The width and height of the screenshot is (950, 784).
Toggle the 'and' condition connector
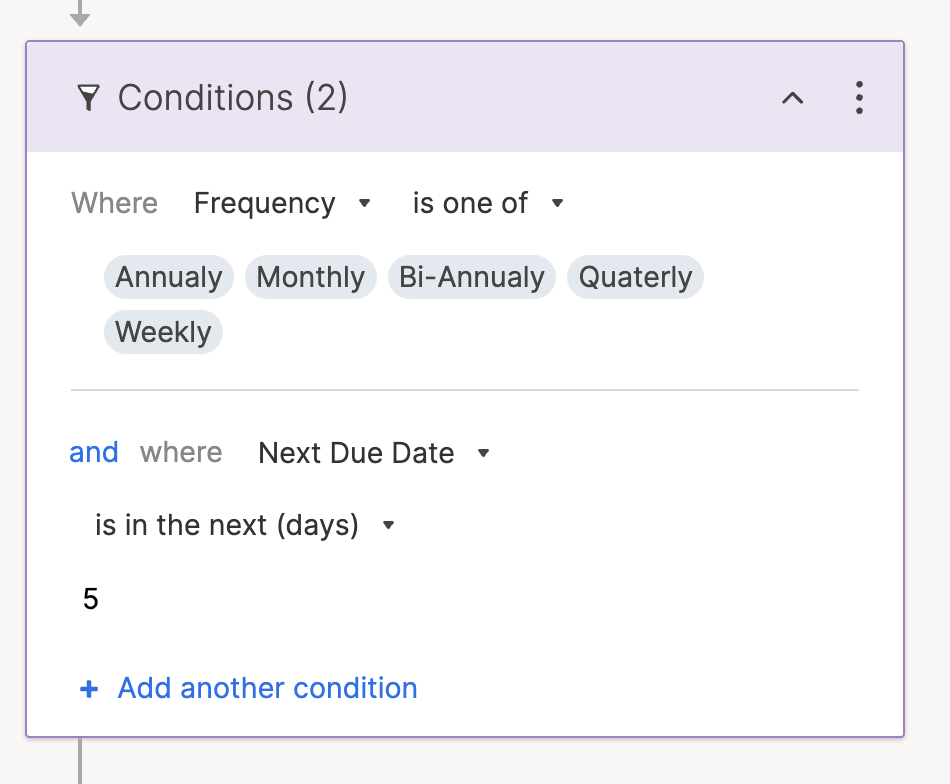[x=94, y=453]
